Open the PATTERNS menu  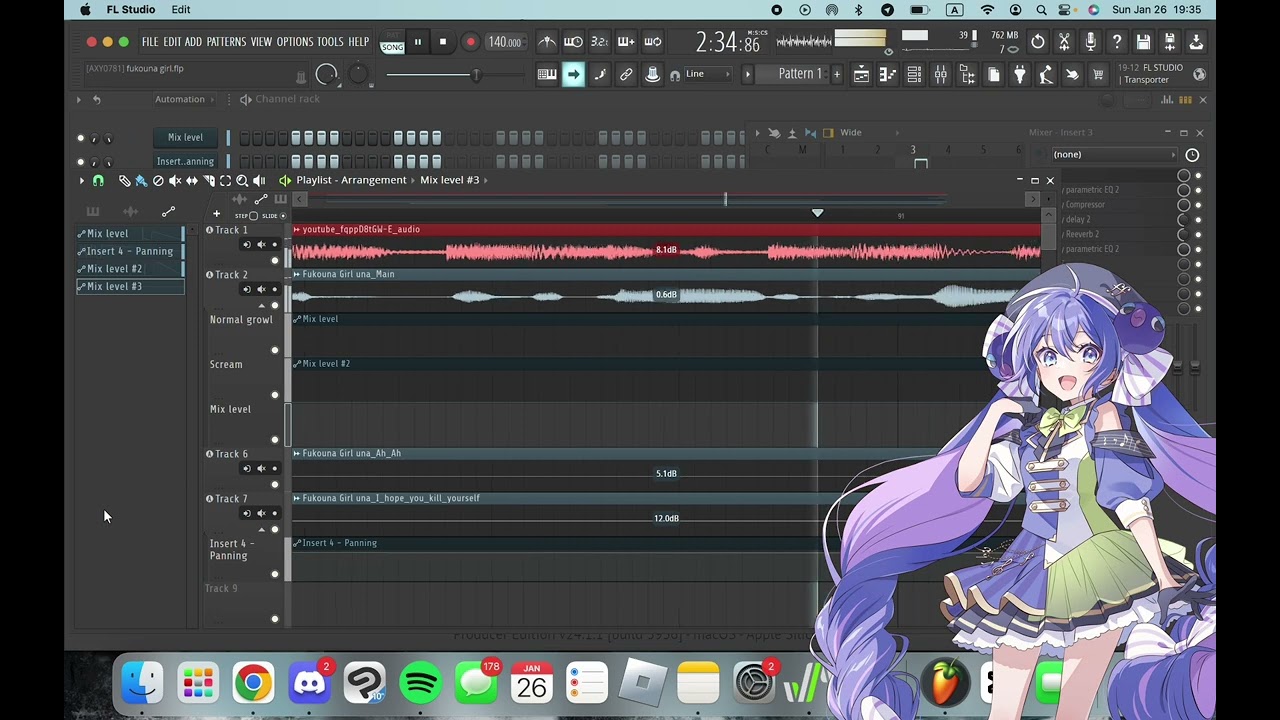(x=226, y=42)
